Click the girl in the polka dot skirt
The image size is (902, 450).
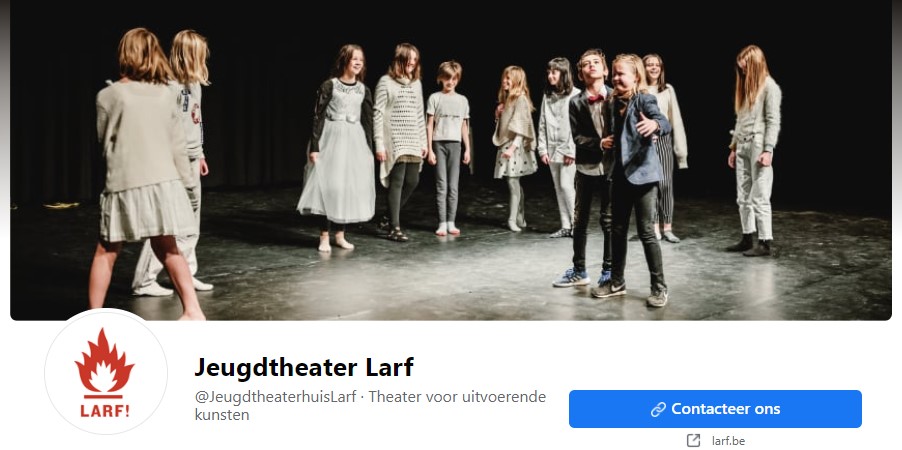point(515,148)
